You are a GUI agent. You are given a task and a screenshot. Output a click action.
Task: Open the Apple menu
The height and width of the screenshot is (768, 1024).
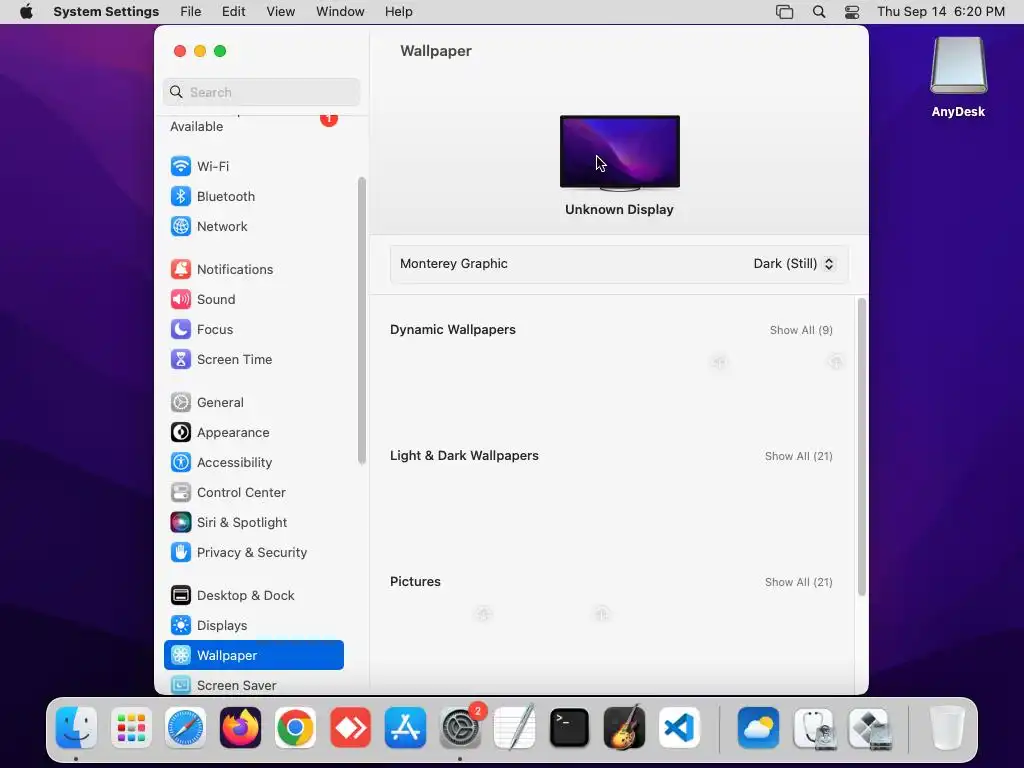pyautogui.click(x=26, y=12)
